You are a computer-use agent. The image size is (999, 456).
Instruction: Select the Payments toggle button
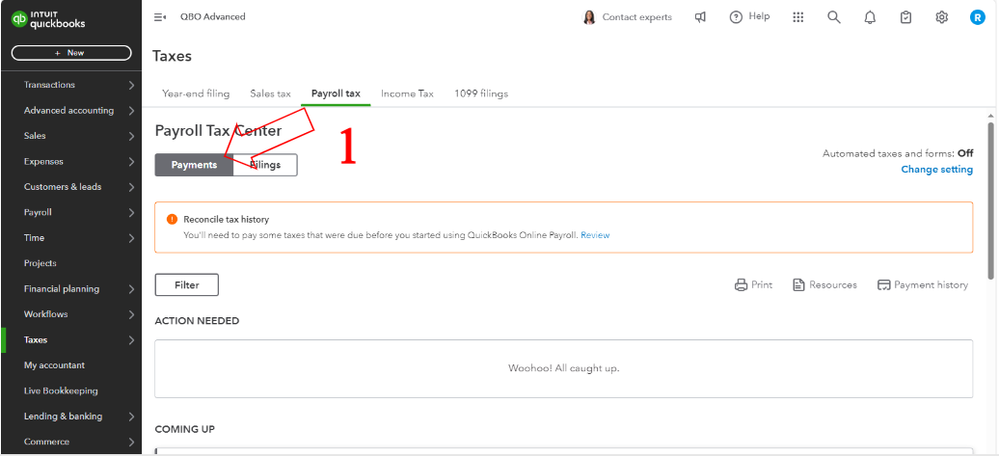[x=194, y=165]
